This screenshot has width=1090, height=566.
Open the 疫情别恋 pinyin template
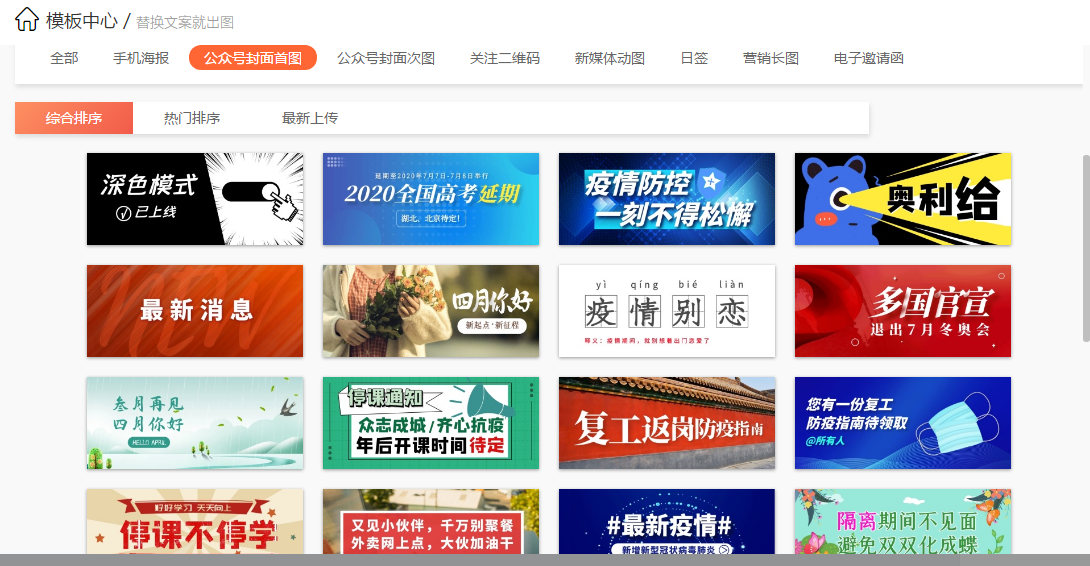pyautogui.click(x=667, y=311)
